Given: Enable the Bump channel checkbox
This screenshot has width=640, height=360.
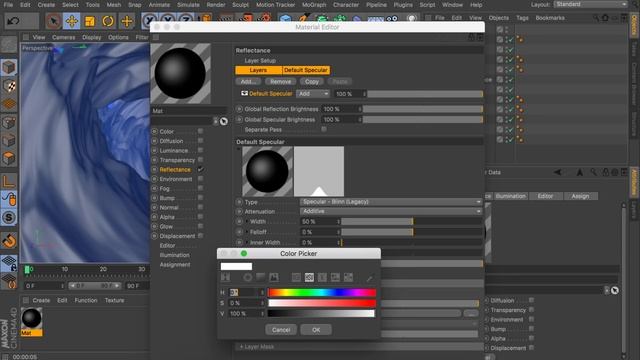Looking at the screenshot, I should coord(200,198).
